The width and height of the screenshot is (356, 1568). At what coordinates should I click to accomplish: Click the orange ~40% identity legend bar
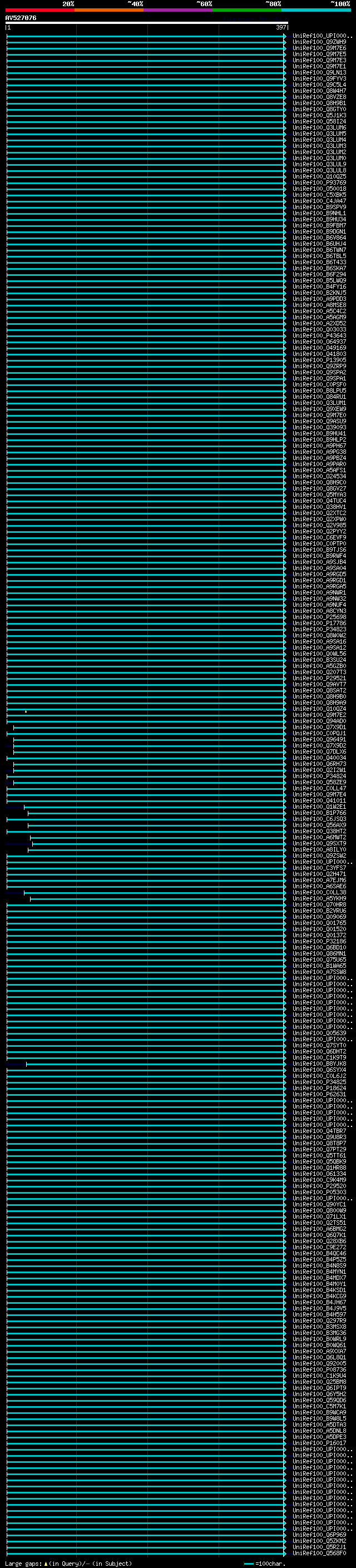109,10
